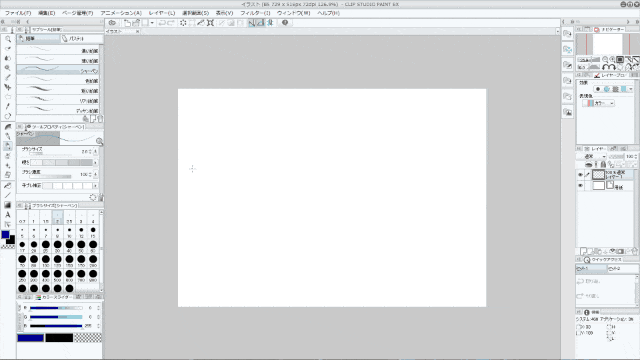Click the border effect circle icon
The width and height of the screenshot is (640, 360).
[598, 89]
